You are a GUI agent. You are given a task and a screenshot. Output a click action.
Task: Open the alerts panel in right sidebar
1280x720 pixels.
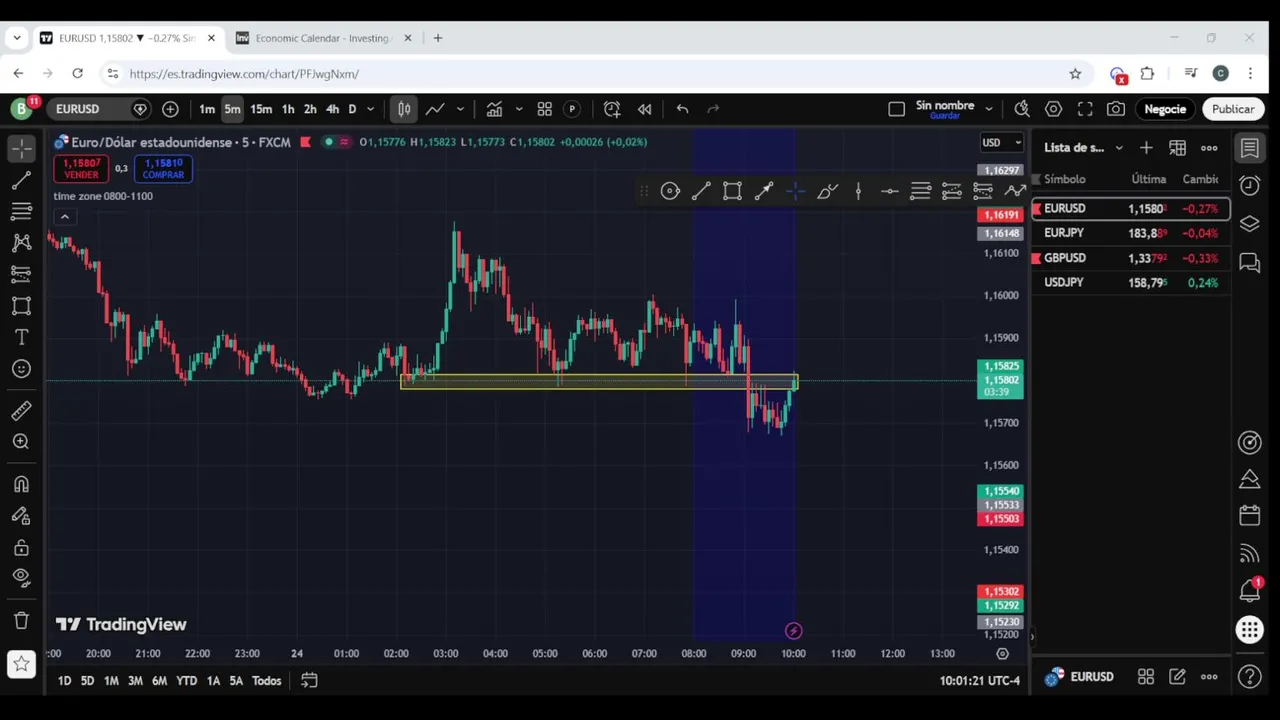[x=1250, y=186]
